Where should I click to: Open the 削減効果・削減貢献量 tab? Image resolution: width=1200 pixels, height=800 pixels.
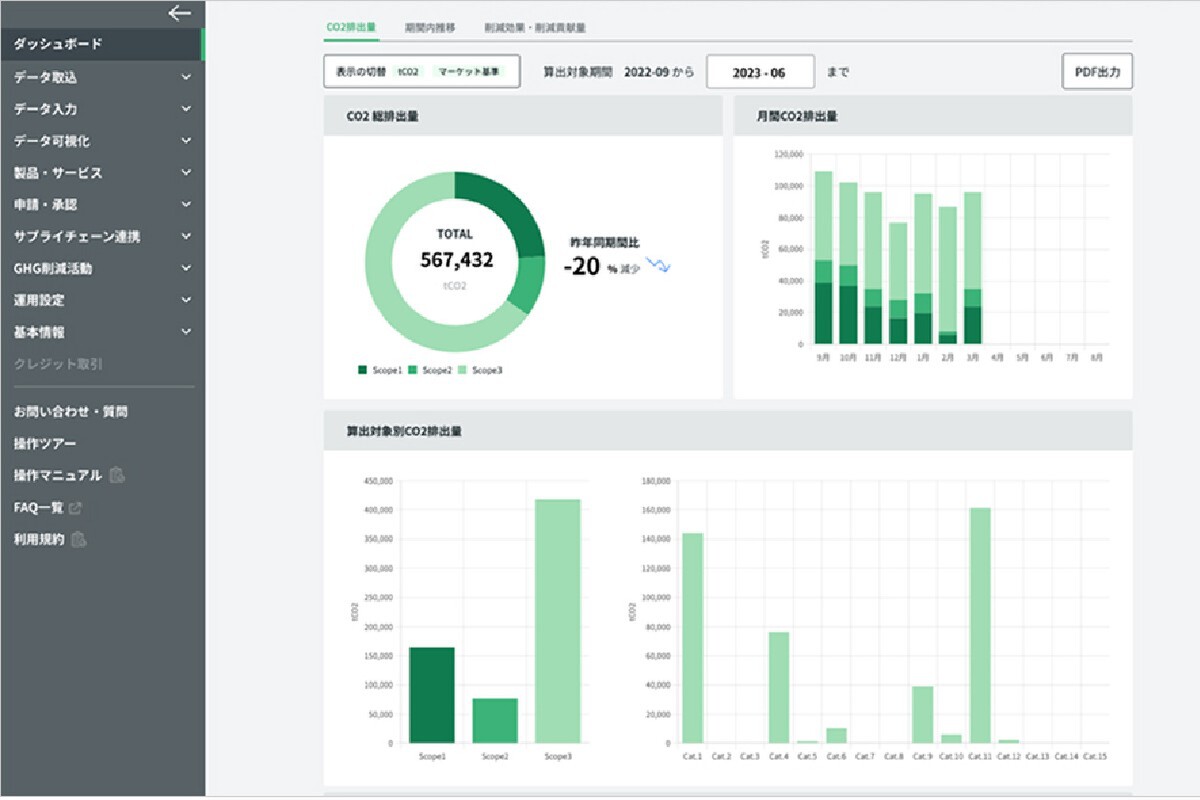pos(534,28)
